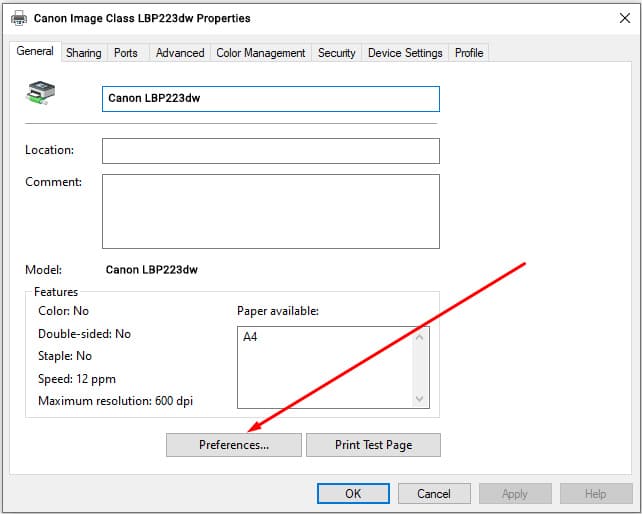The width and height of the screenshot is (642, 514).
Task: Click the 'Location:' label
Action: coord(50,150)
